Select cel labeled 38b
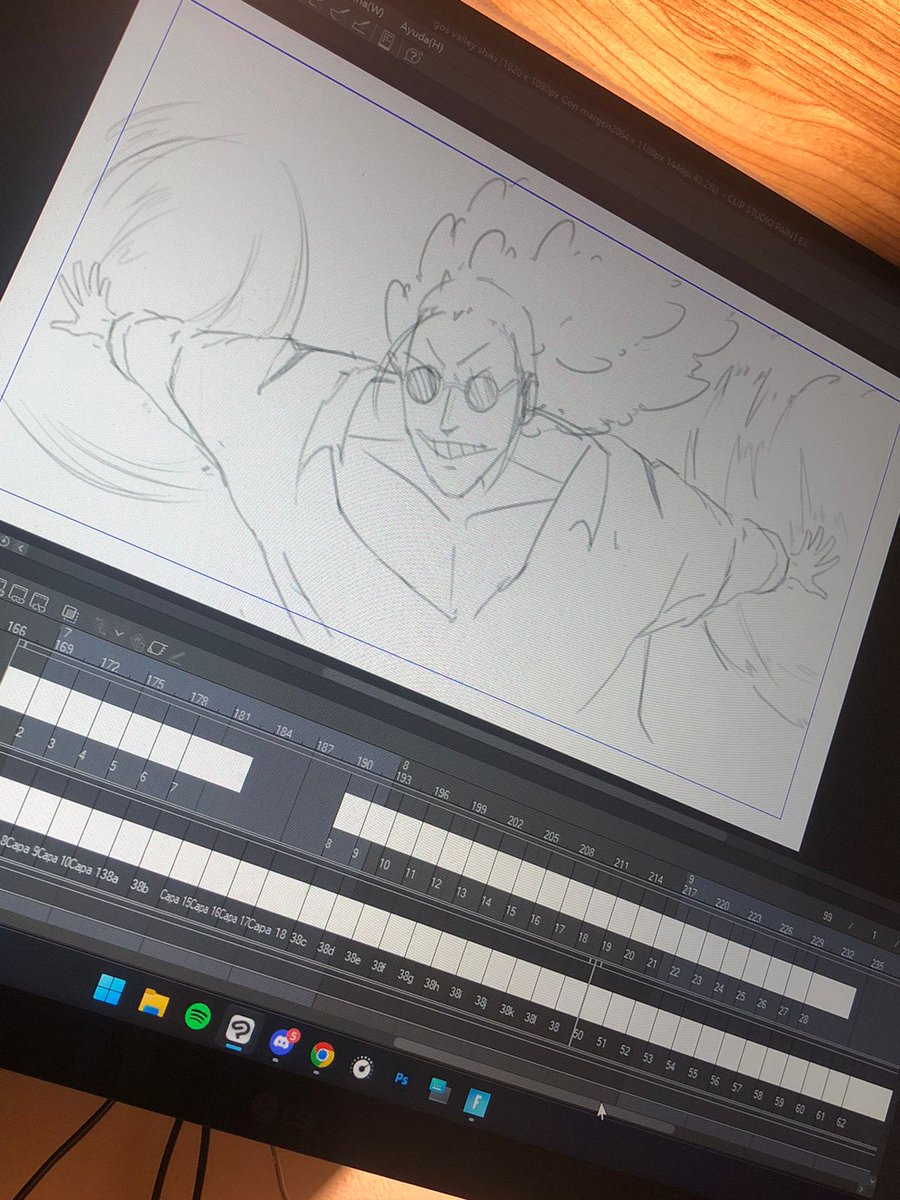This screenshot has width=900, height=1200. pos(140,886)
